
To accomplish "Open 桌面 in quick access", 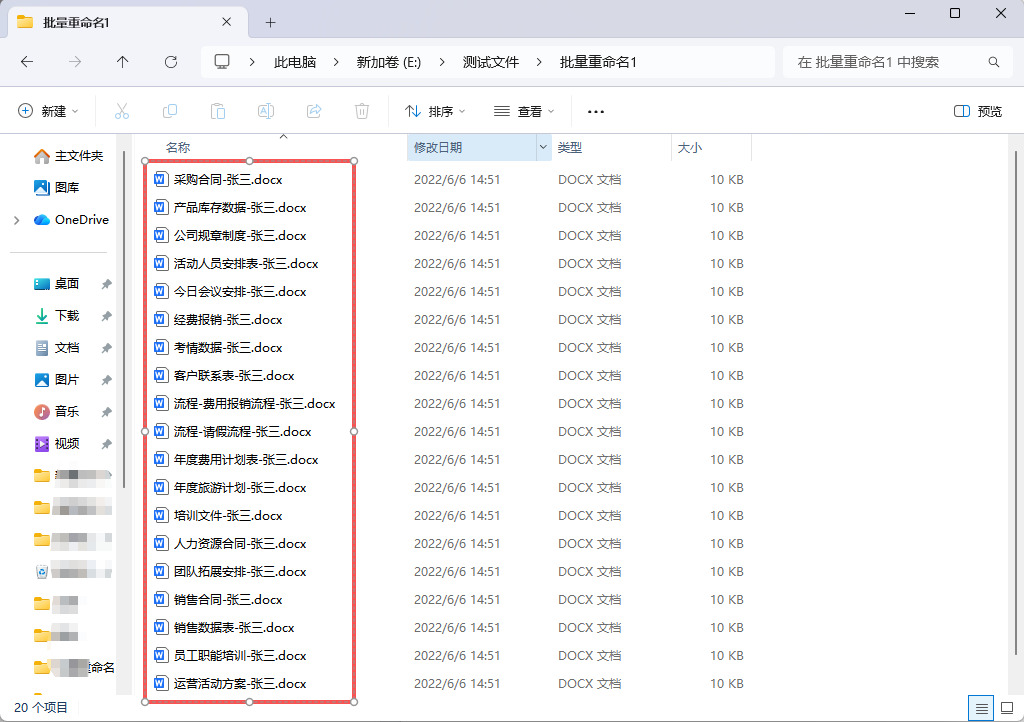I will 56,283.
